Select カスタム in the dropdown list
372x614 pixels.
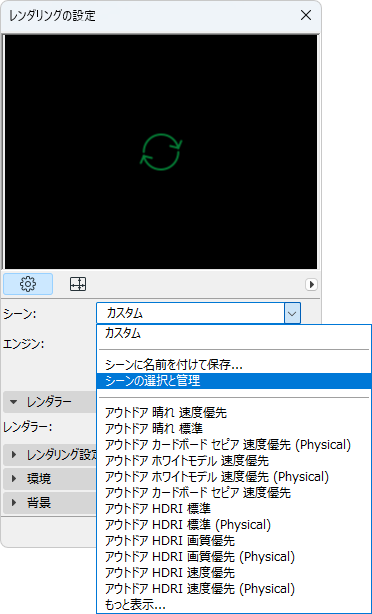(x=234, y=334)
